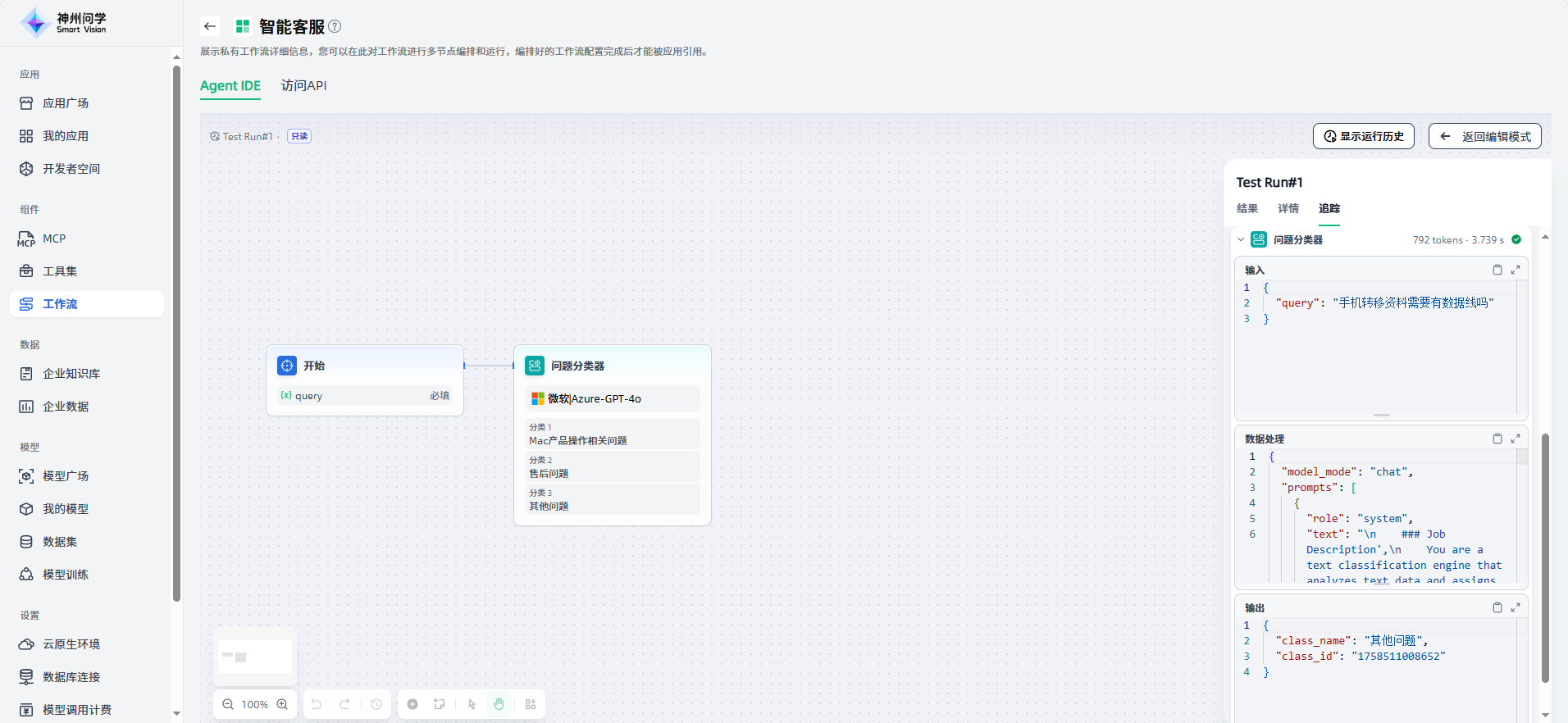1568x723 pixels.
Task: Switch to the pointer select tool
Action: pyautogui.click(x=472, y=704)
